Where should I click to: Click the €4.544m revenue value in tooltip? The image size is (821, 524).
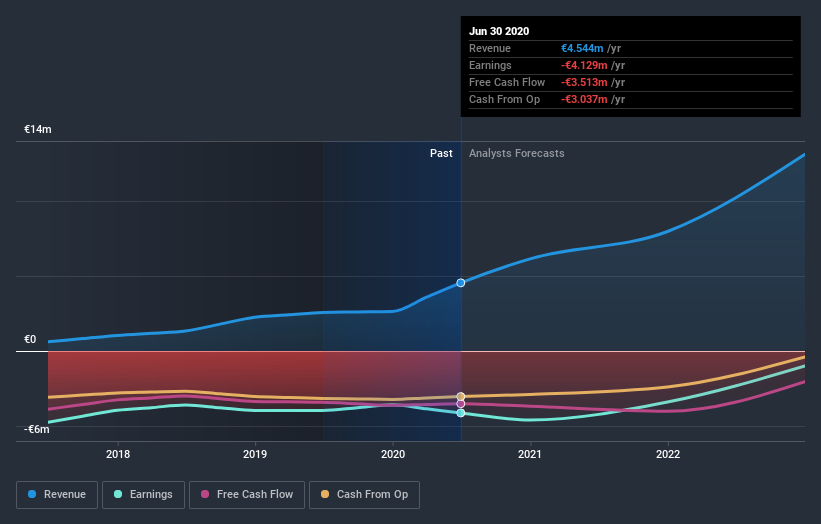coord(582,48)
